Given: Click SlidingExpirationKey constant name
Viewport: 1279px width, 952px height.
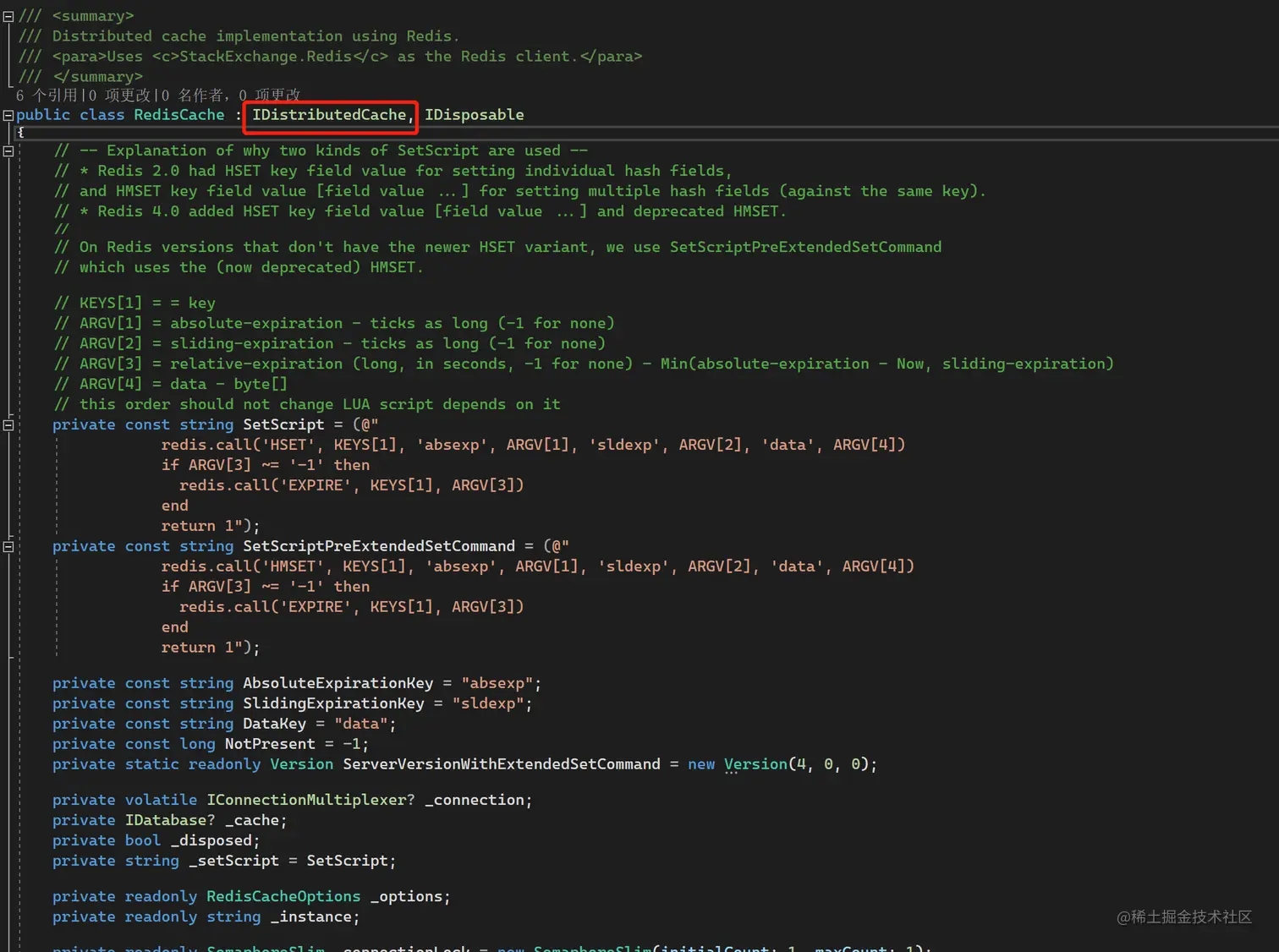Looking at the screenshot, I should (x=333, y=703).
